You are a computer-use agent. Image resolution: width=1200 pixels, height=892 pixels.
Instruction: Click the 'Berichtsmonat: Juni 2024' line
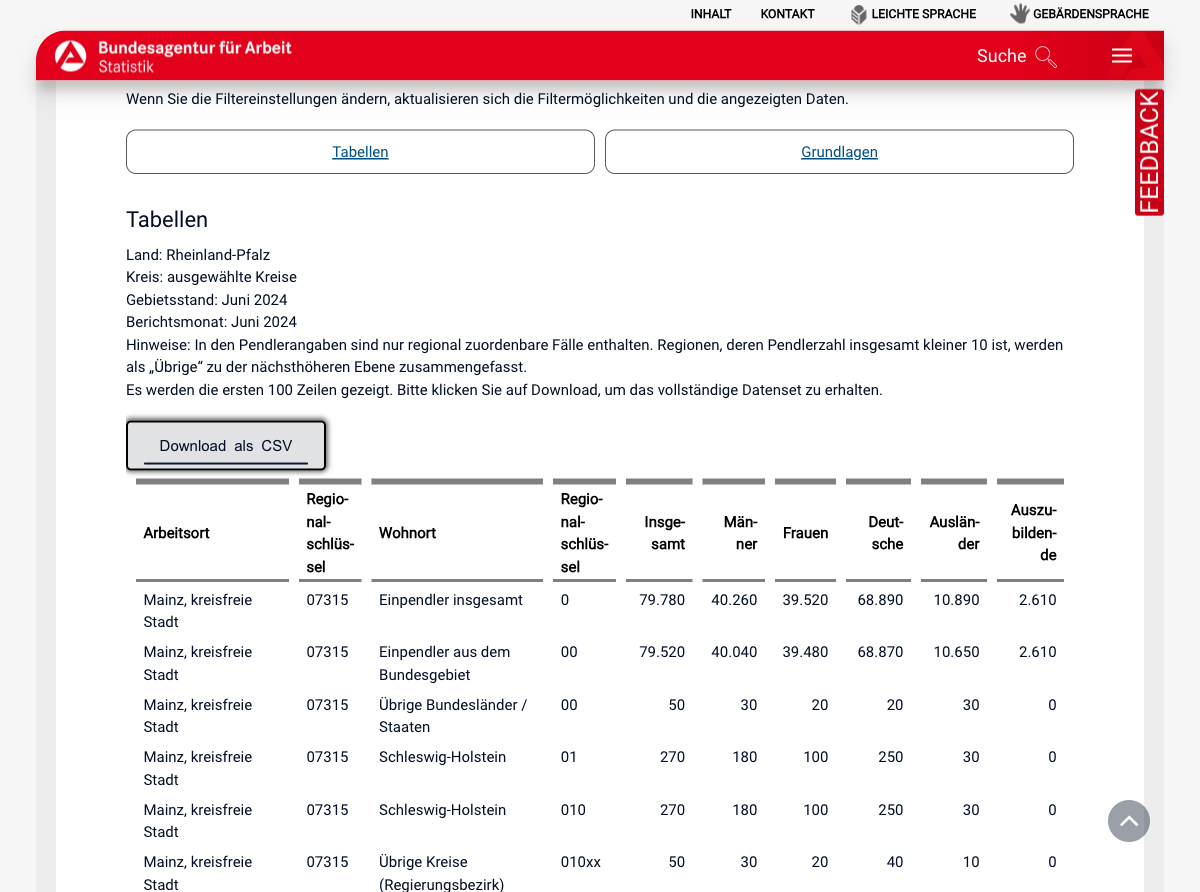pos(211,322)
